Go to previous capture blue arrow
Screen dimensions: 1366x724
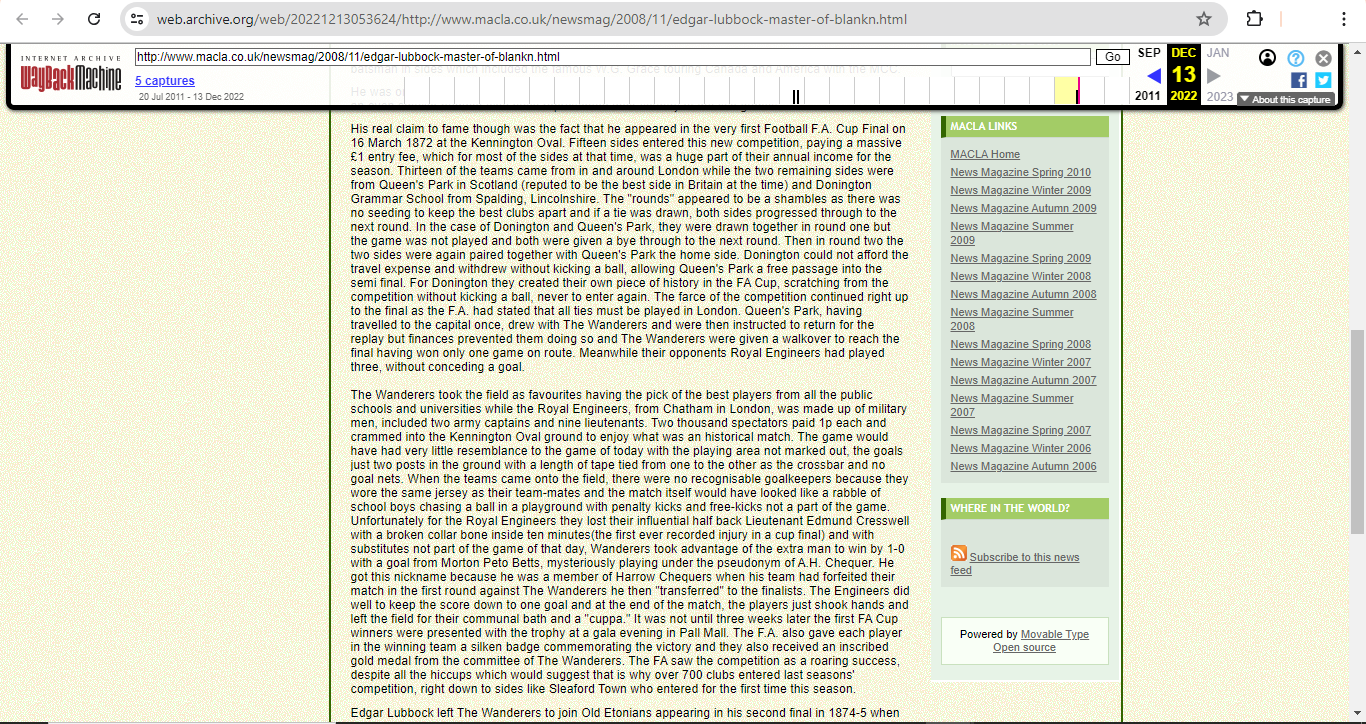click(1154, 76)
